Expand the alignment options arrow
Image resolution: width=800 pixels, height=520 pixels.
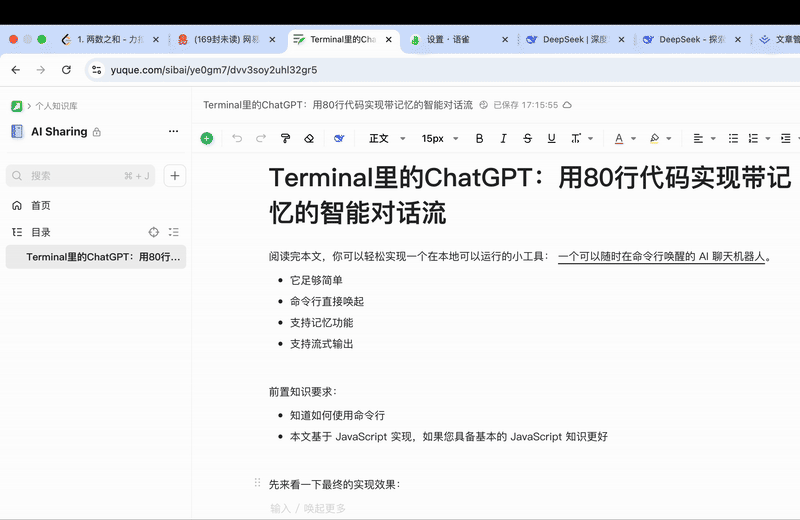(x=713, y=138)
